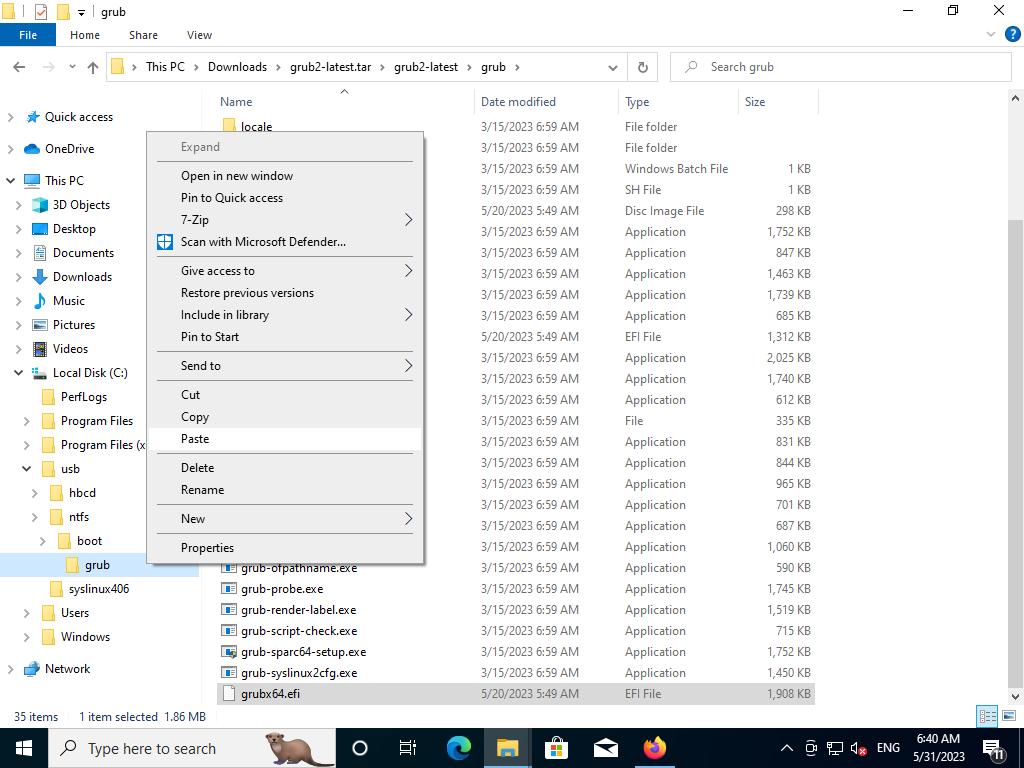Image resolution: width=1024 pixels, height=768 pixels.
Task: Click the Back navigation arrow
Action: (19, 67)
